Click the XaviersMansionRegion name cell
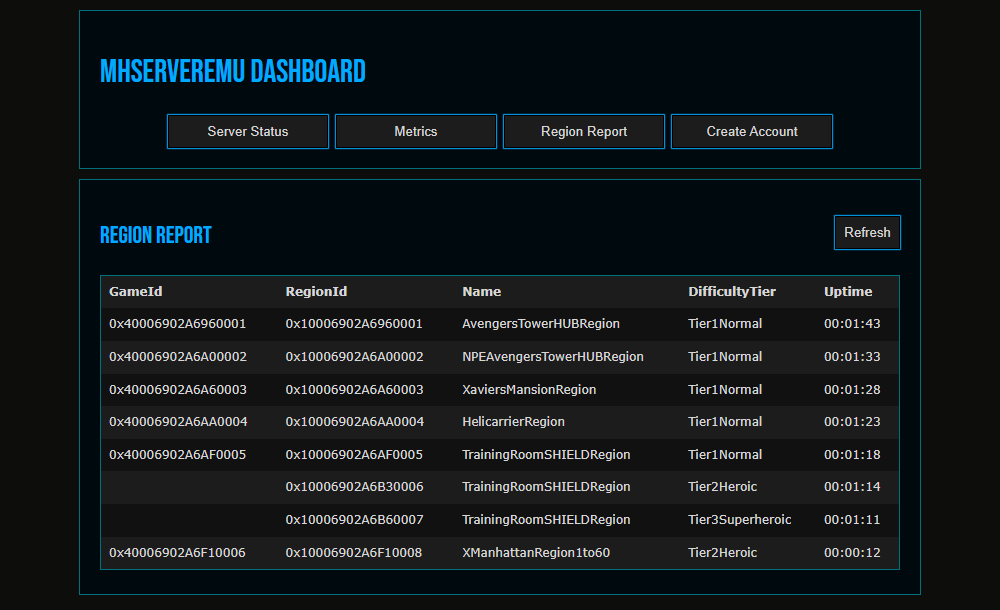Image resolution: width=1000 pixels, height=610 pixels. tap(529, 390)
